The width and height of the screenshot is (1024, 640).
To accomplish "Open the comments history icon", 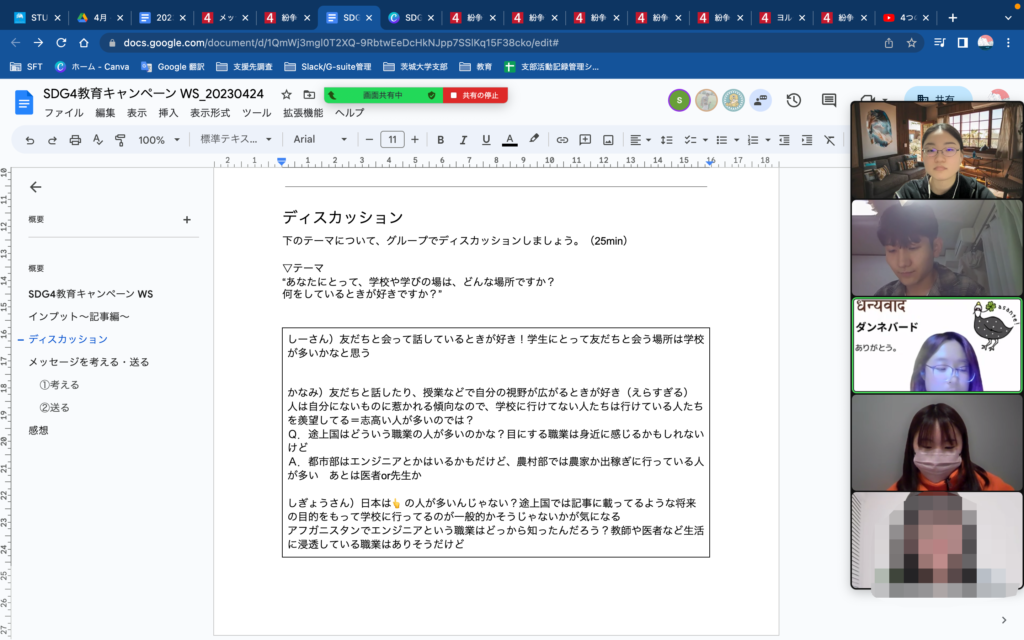I will [x=828, y=100].
